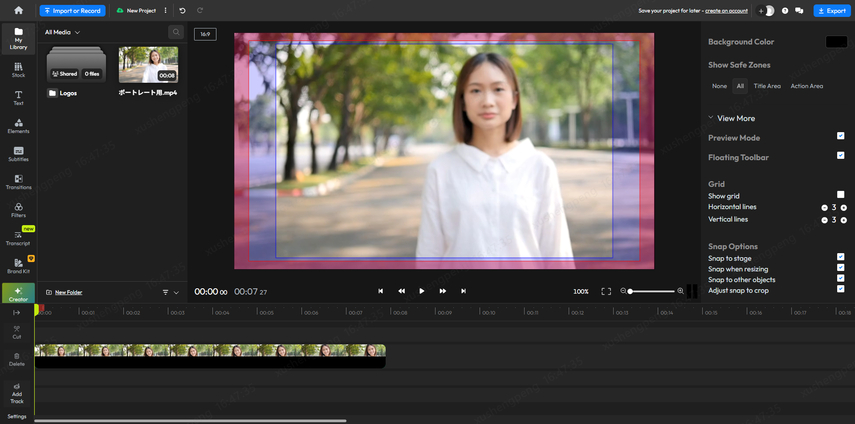Go to the home screen icon
855x424 pixels.
19,10
